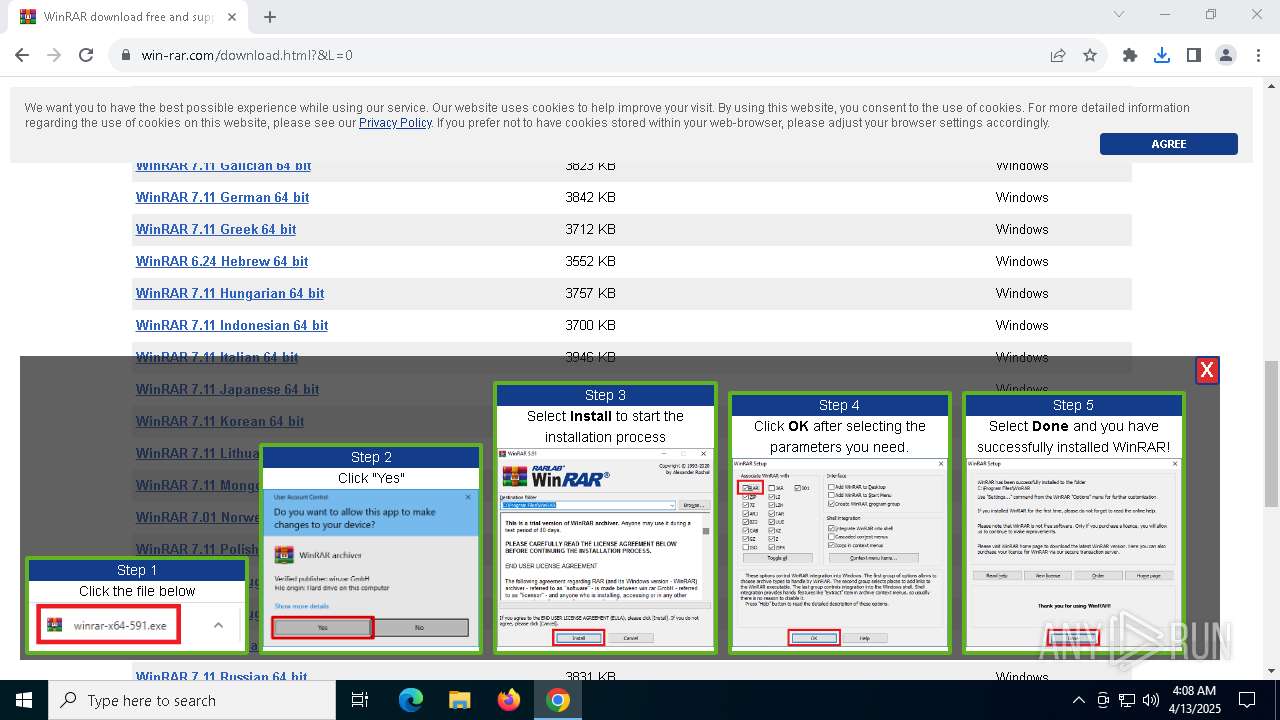Download WinRAR 7.11 Galician 64 bit
Screen dimensions: 1280x720
(223, 167)
